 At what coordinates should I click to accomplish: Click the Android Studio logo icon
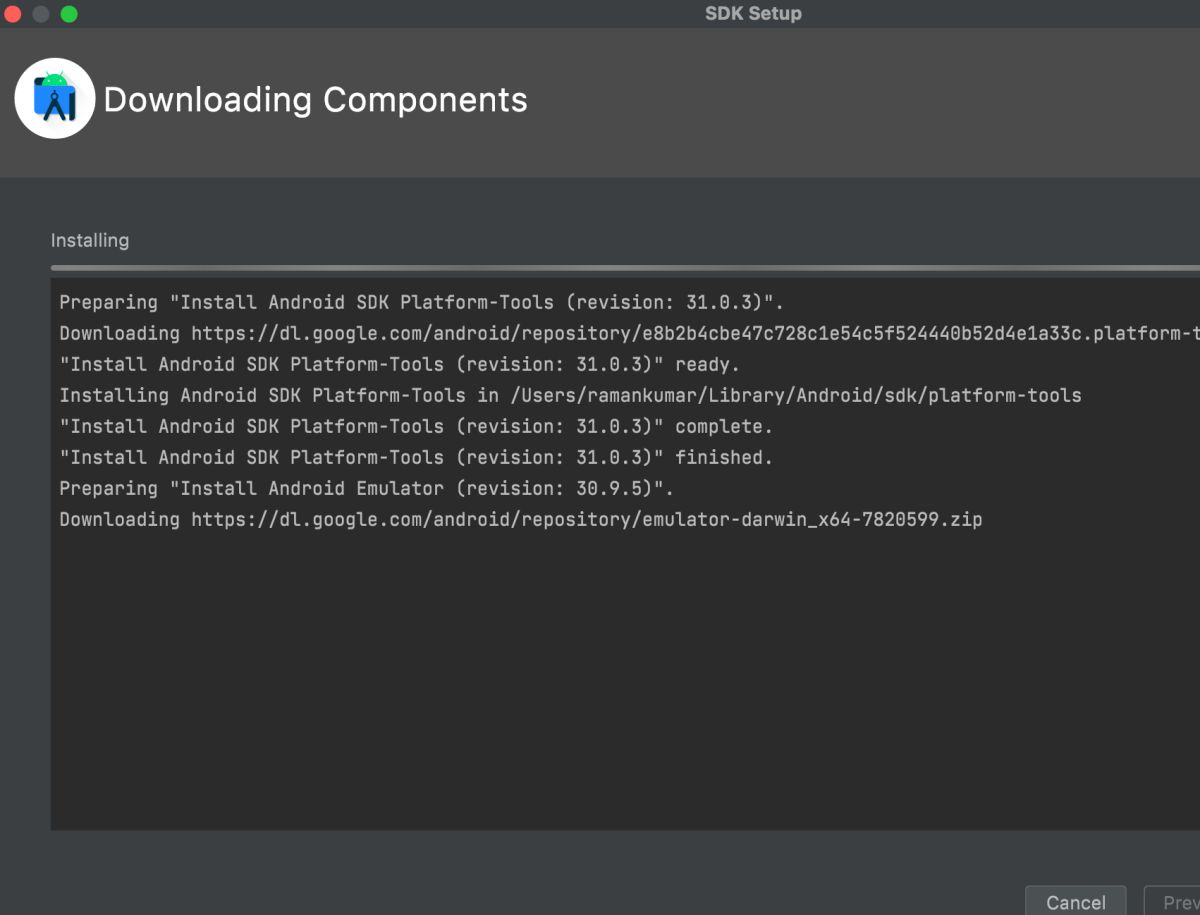55,98
